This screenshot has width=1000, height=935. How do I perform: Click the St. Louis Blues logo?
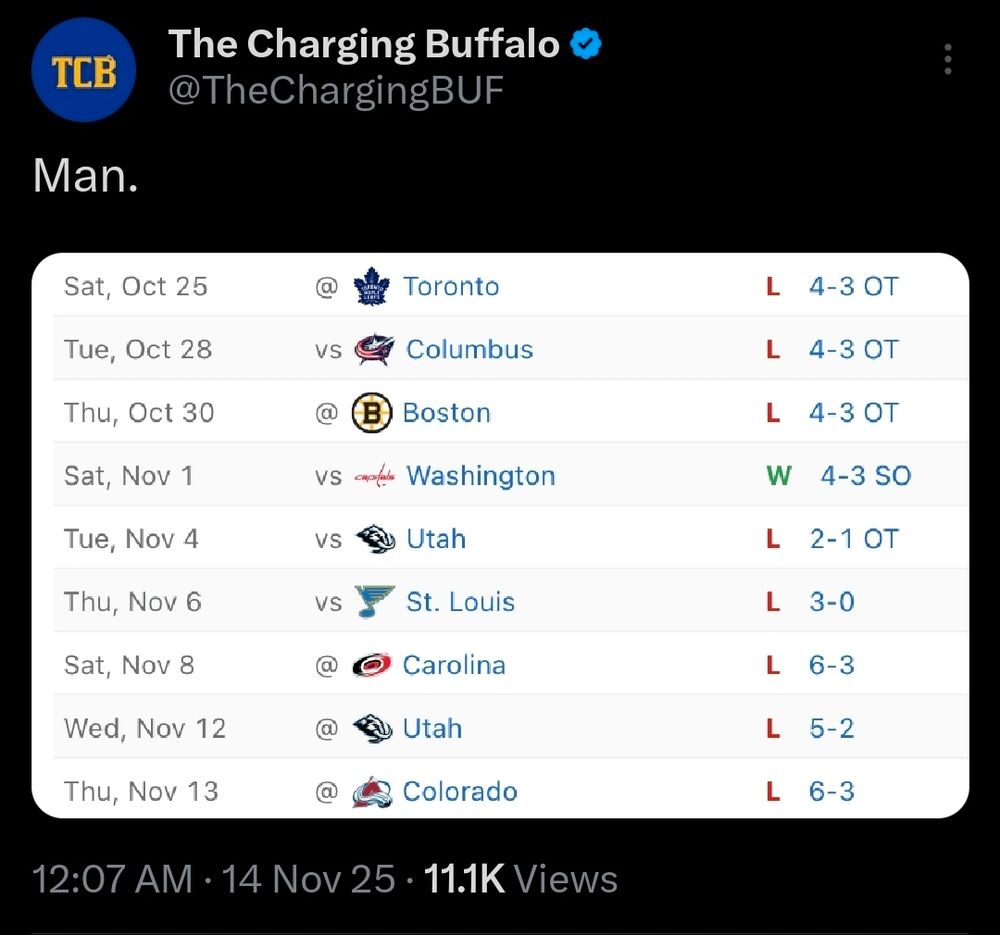click(375, 602)
